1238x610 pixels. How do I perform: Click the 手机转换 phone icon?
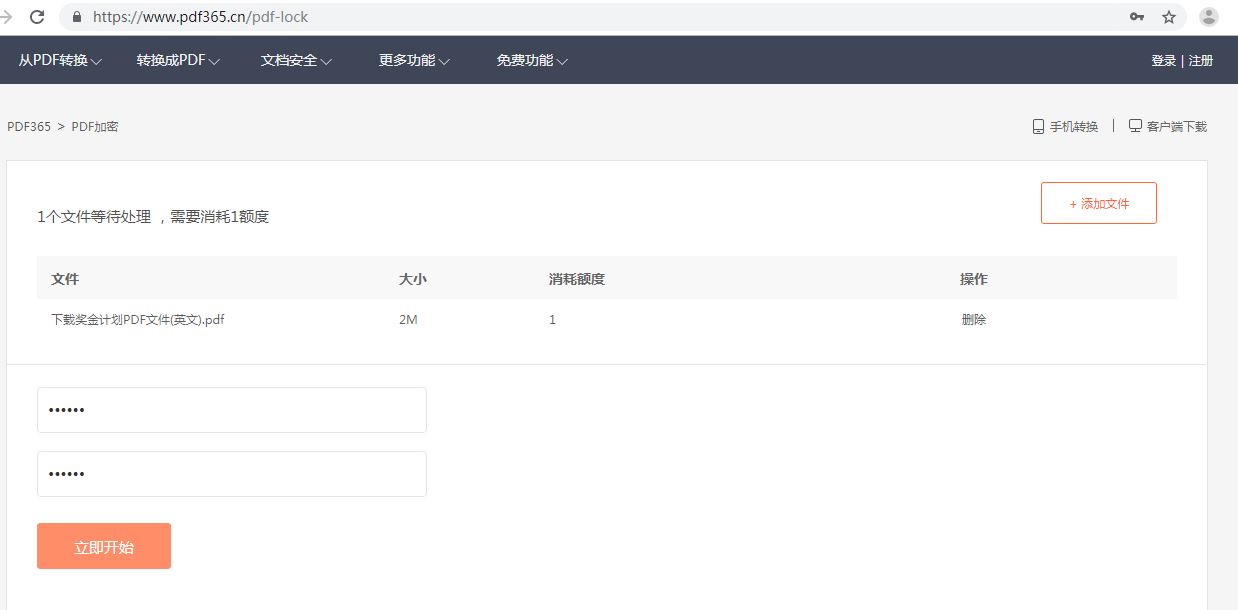(1037, 126)
